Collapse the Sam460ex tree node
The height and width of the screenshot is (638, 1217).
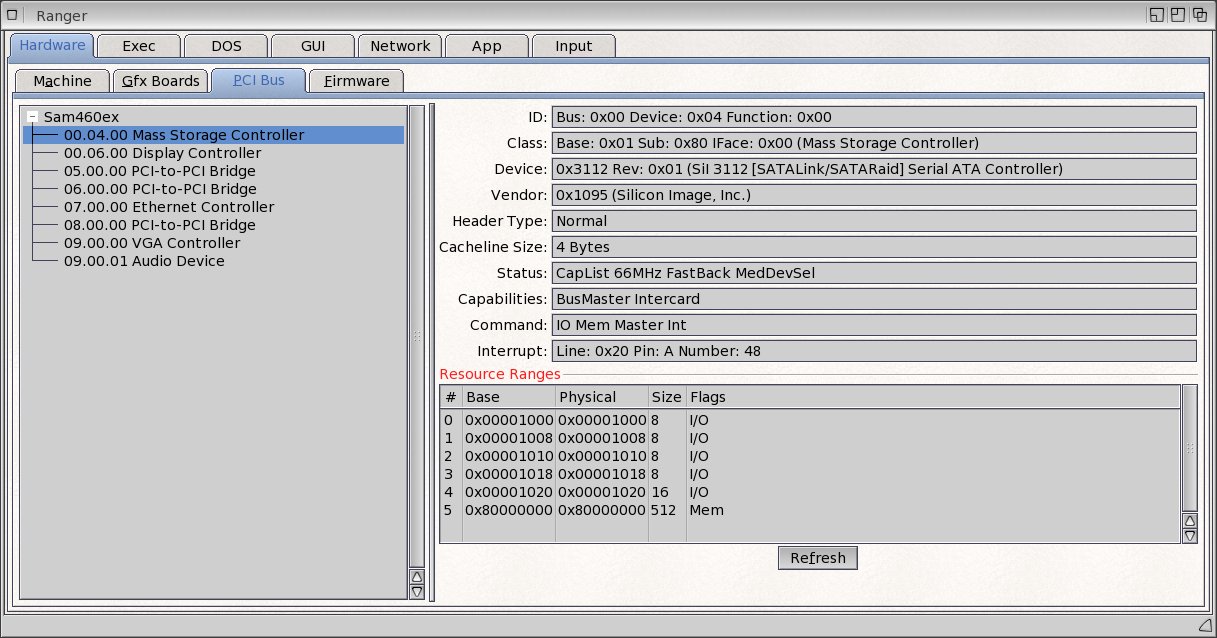[33, 117]
